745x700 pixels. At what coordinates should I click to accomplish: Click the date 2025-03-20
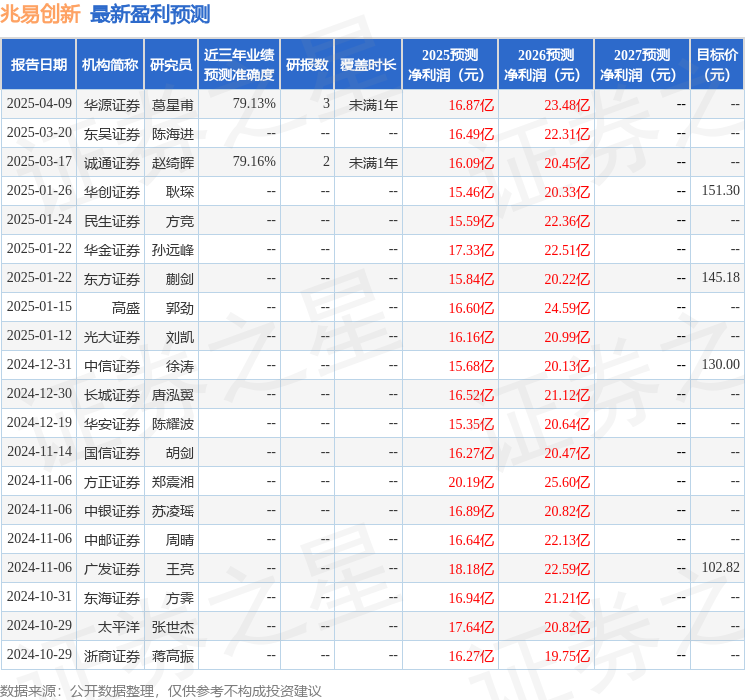coord(39,133)
